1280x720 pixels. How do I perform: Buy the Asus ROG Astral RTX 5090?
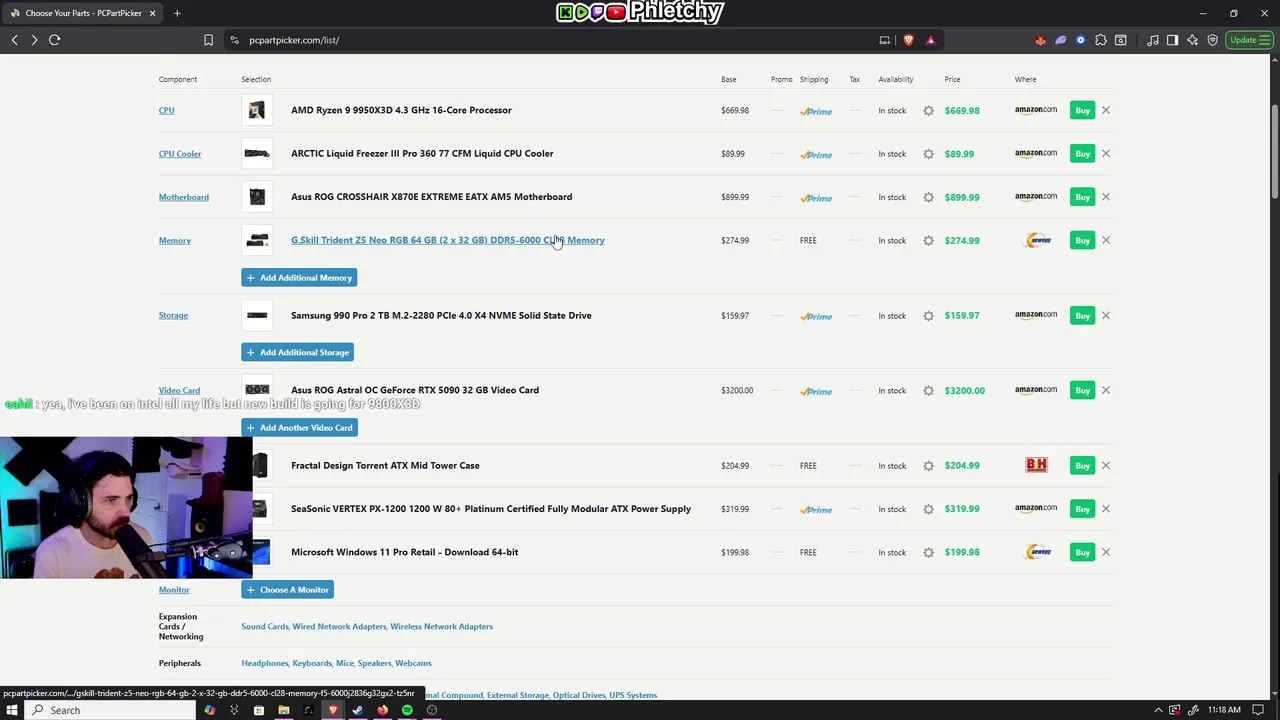[x=1082, y=390]
